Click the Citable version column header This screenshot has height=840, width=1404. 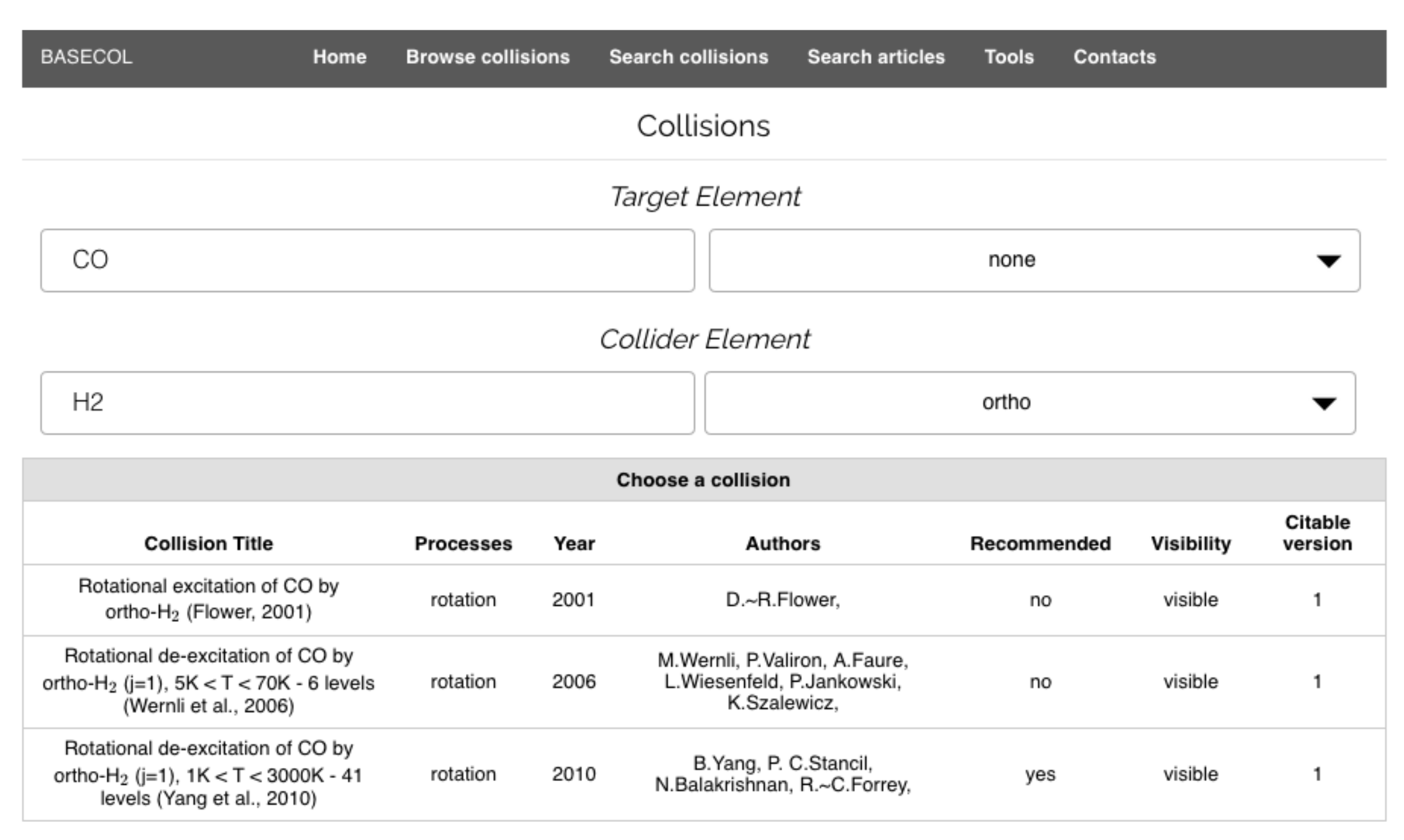(x=1317, y=533)
